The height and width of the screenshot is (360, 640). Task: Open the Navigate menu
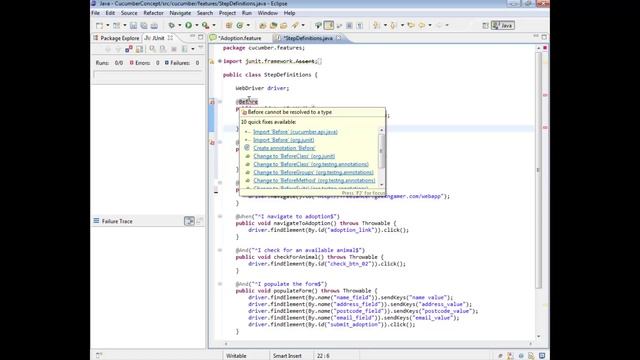pyautogui.click(x=180, y=13)
